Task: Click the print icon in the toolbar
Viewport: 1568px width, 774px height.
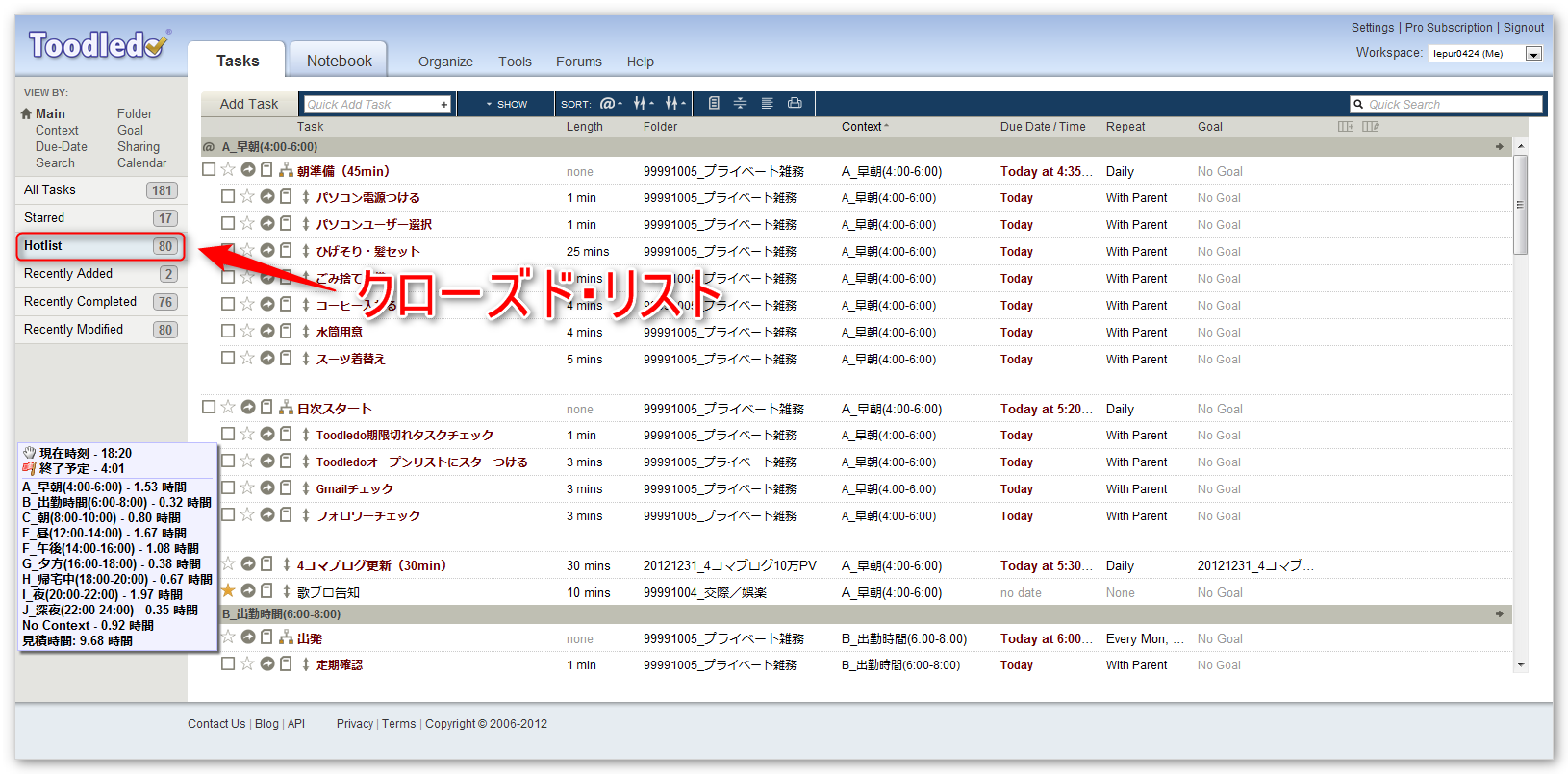Action: pos(795,104)
